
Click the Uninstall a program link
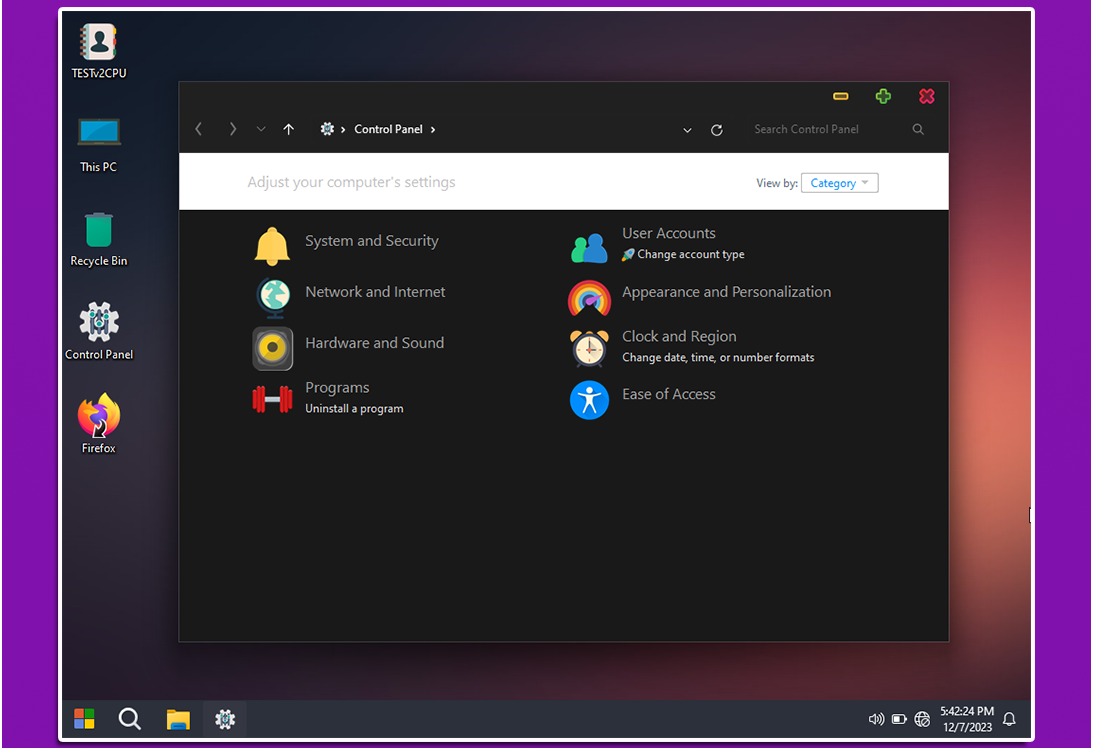tap(354, 409)
